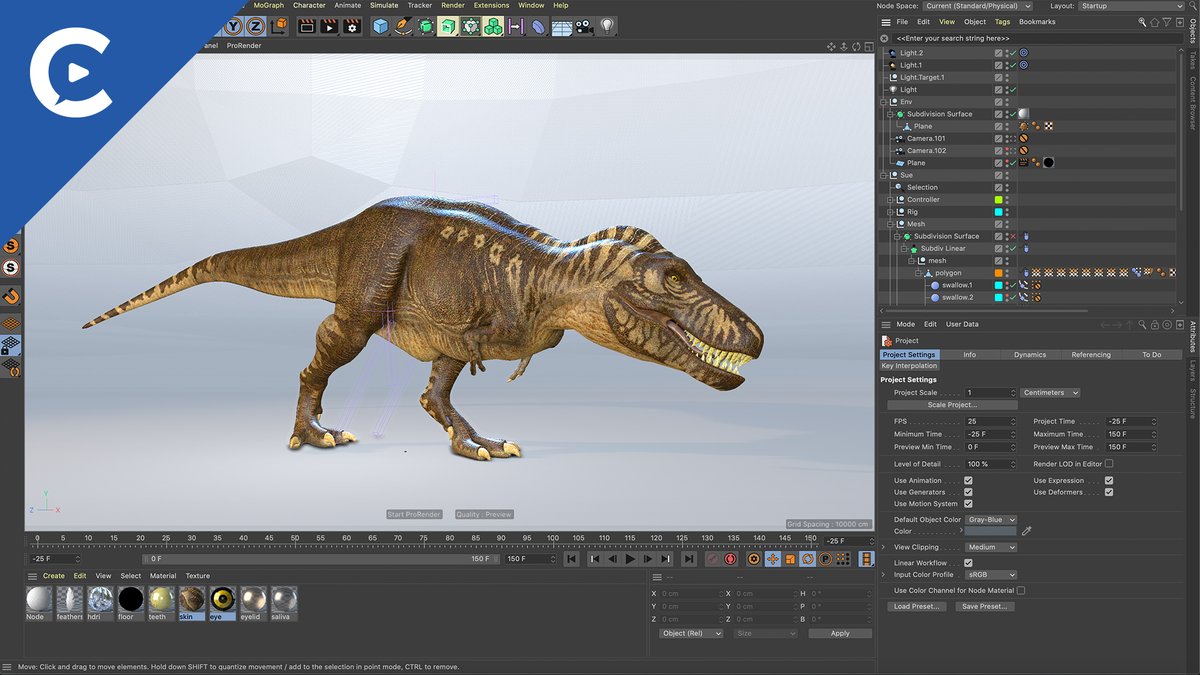The width and height of the screenshot is (1200, 675).
Task: Click the Floor object toolbar icon
Action: tap(562, 27)
